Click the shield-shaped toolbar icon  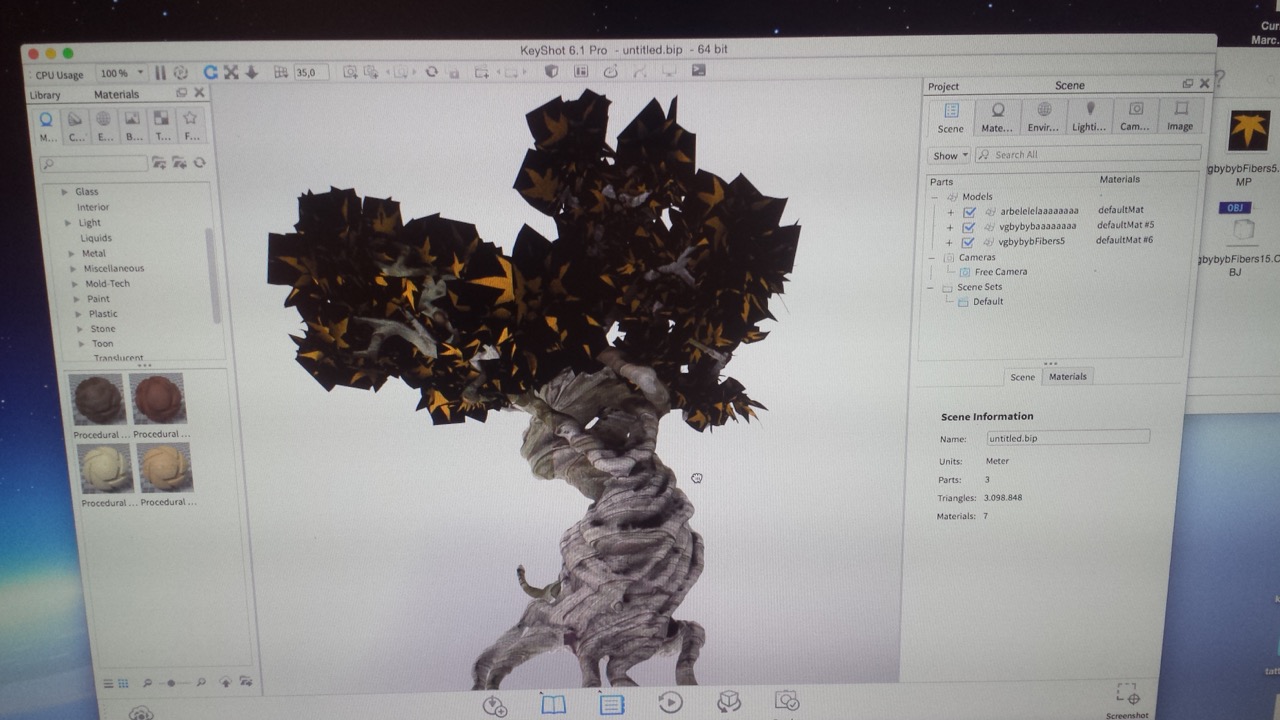[x=551, y=71]
